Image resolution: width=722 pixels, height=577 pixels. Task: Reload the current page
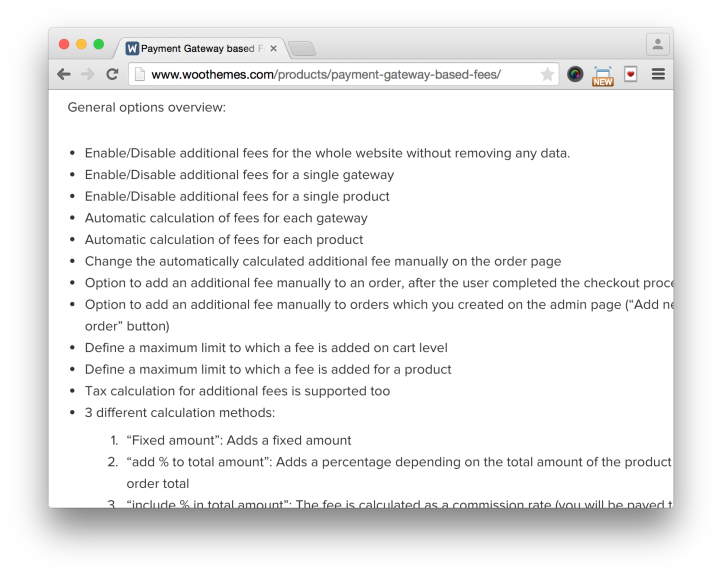point(112,74)
